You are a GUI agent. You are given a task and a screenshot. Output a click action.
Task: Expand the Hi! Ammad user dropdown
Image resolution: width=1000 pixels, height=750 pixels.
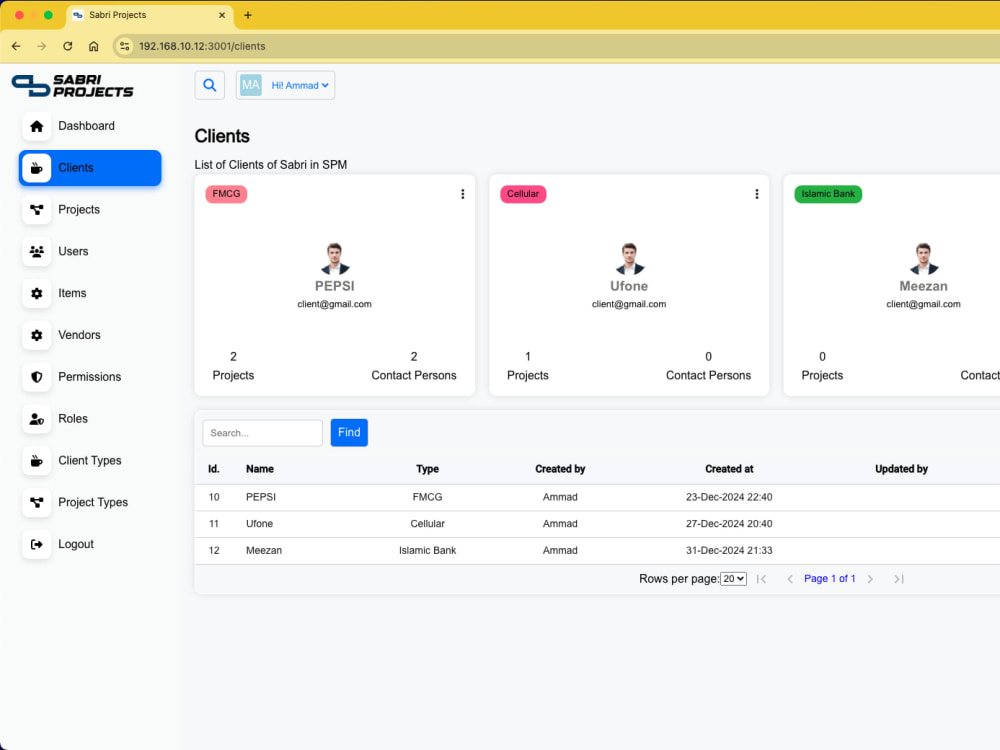pyautogui.click(x=300, y=85)
